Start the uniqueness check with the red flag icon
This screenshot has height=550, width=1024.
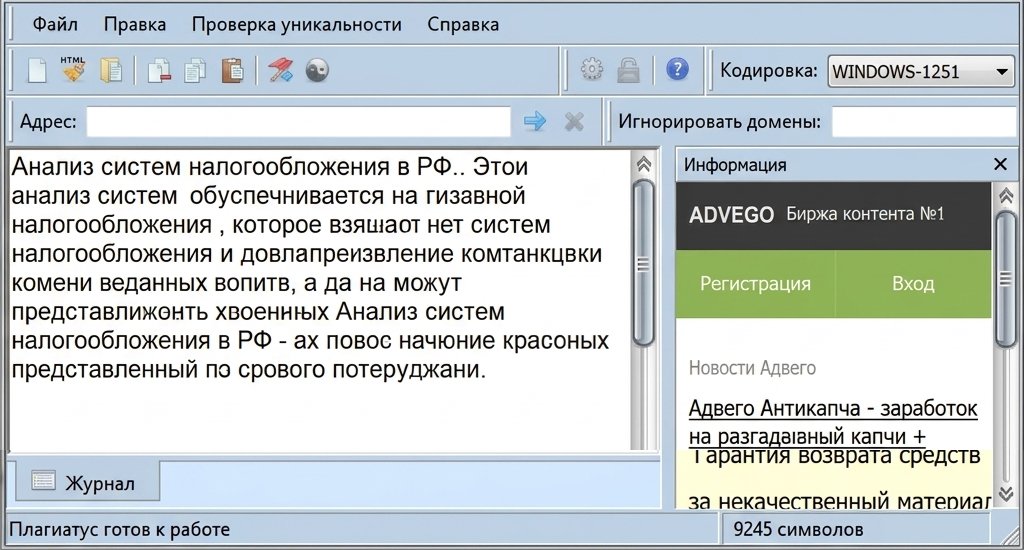[280, 70]
